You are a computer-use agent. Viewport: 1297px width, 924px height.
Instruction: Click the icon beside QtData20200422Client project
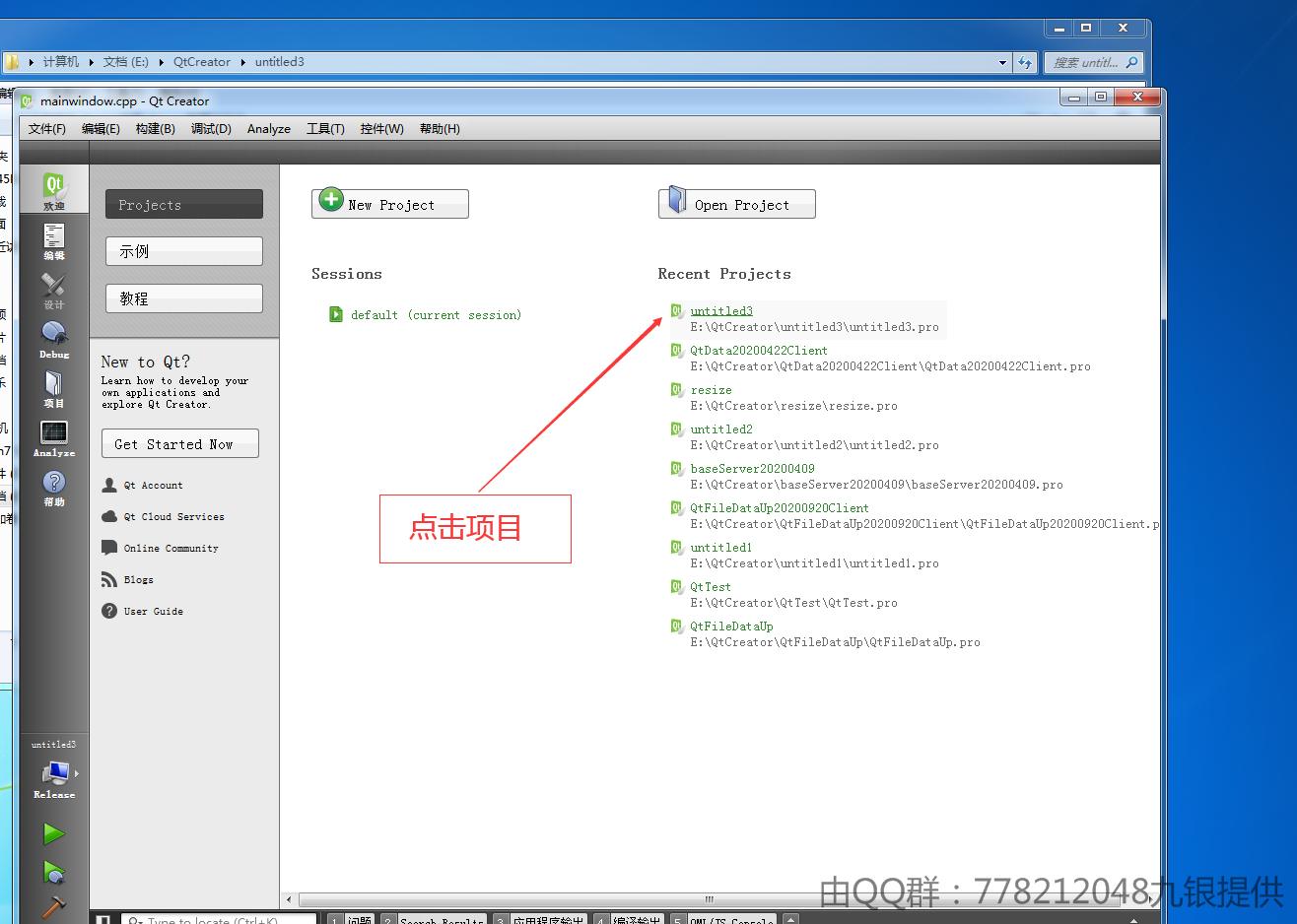[x=677, y=351]
